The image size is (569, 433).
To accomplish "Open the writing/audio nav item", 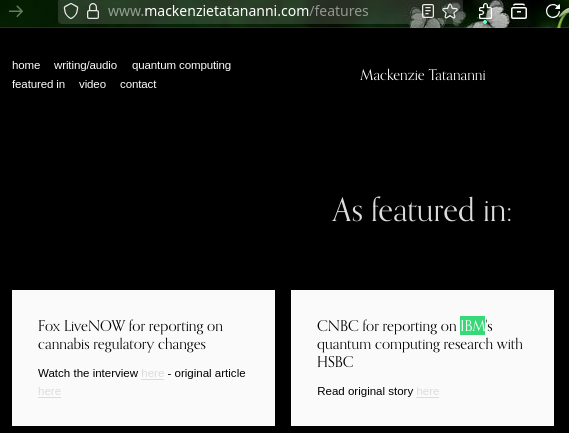I will click(x=85, y=65).
